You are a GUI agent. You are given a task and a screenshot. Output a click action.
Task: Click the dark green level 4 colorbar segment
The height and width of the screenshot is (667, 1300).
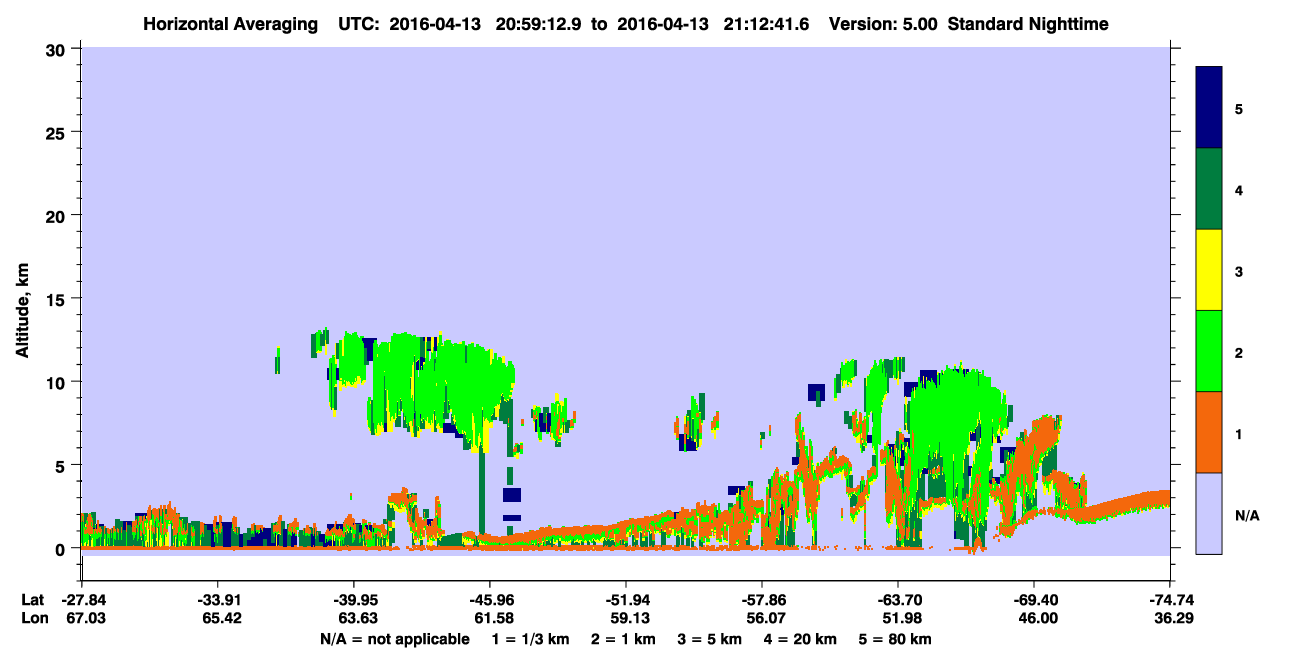tap(1209, 189)
